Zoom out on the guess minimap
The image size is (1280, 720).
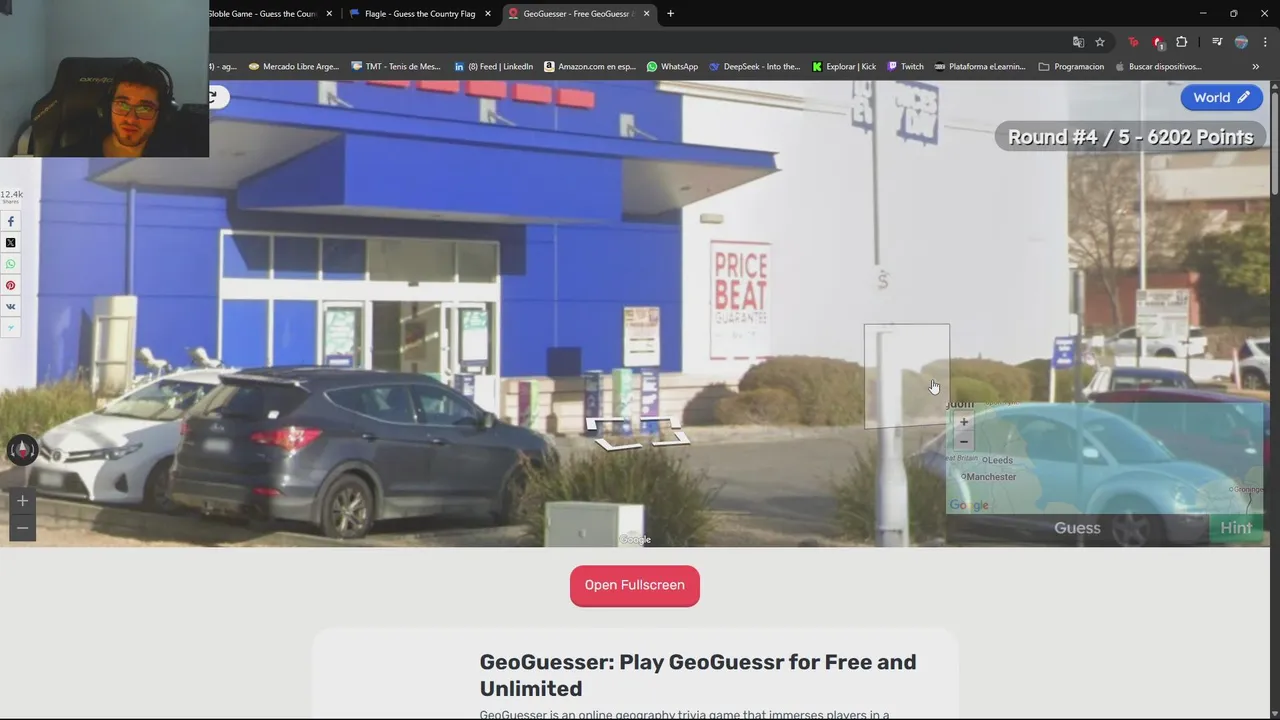tap(964, 441)
